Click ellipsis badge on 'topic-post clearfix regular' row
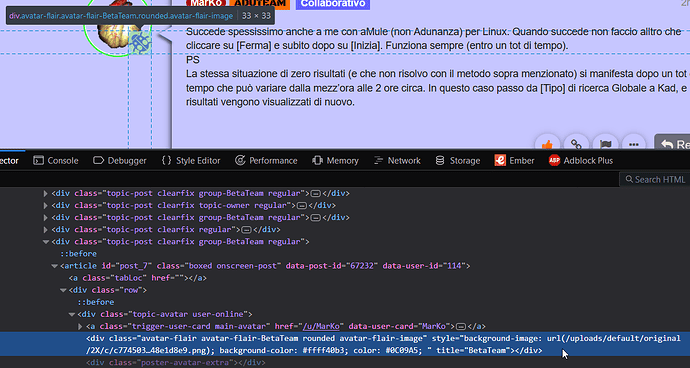The height and width of the screenshot is (368, 690). [x=246, y=230]
